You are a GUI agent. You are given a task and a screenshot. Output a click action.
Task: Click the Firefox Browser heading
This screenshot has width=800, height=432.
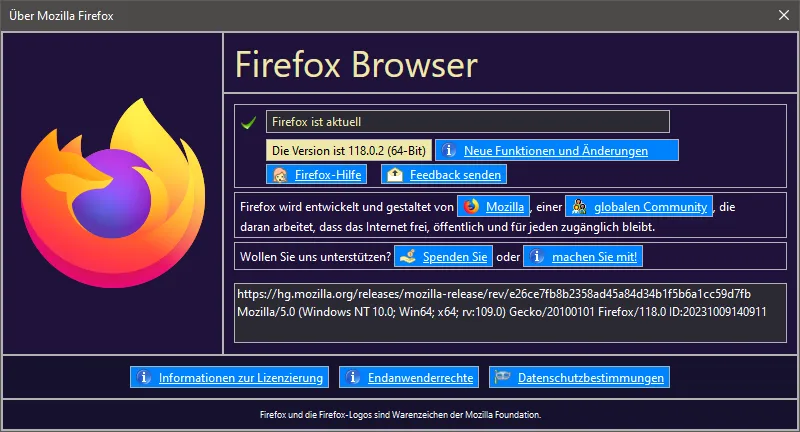point(356,65)
